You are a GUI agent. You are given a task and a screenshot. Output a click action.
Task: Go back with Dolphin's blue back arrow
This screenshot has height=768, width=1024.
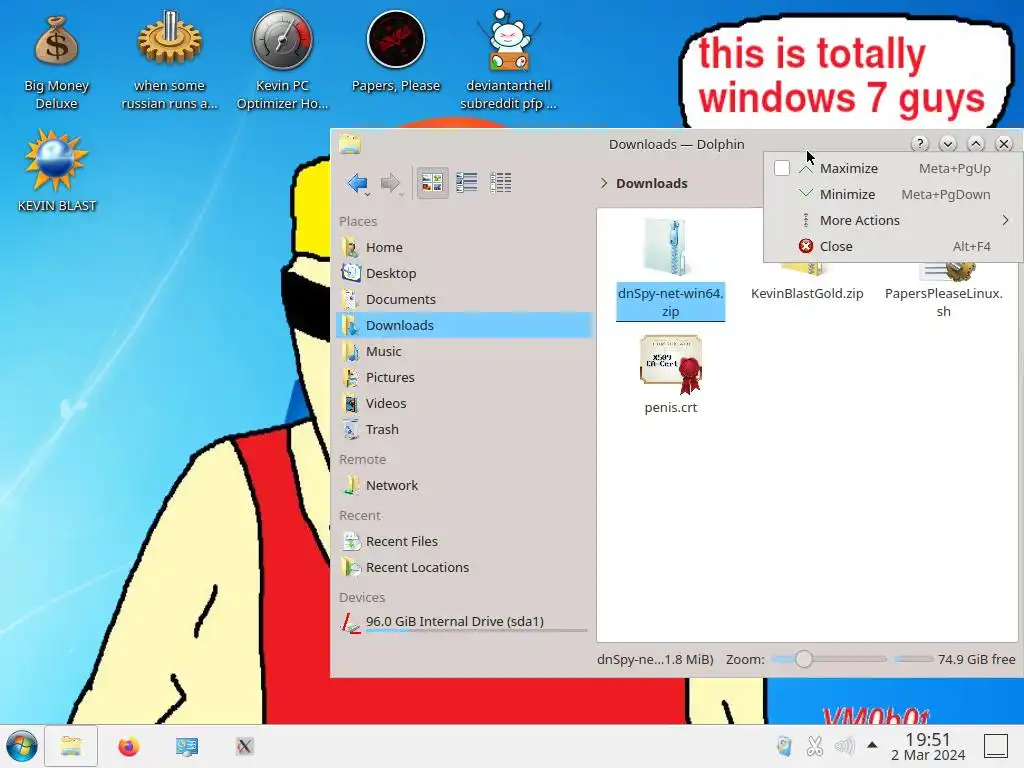(357, 183)
